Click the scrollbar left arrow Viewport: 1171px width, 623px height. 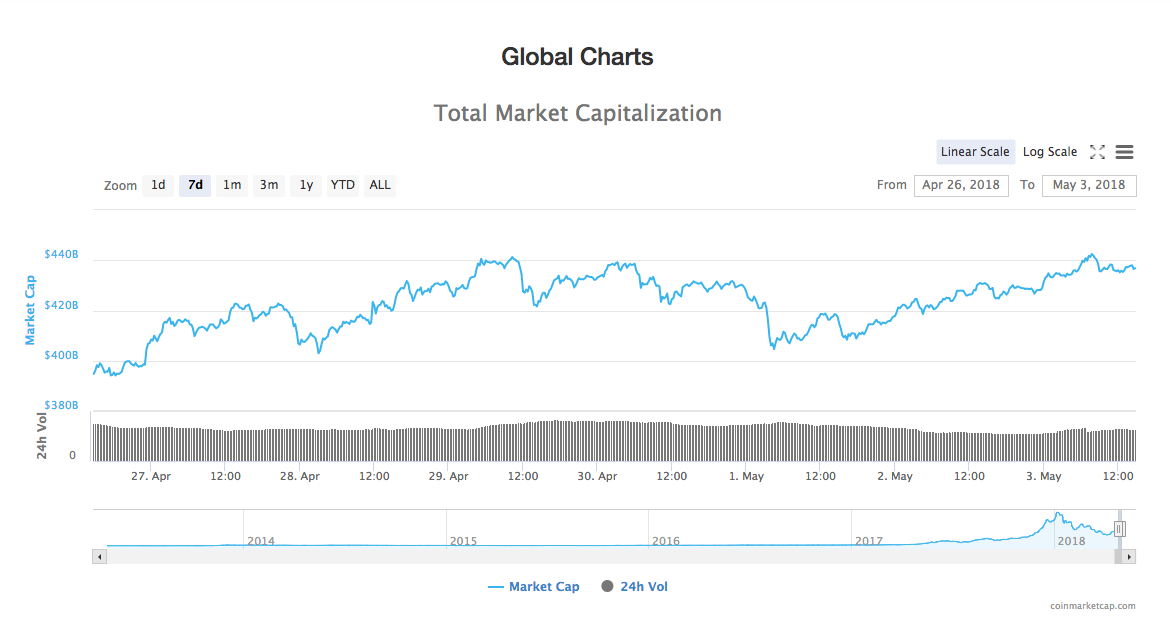[99, 556]
